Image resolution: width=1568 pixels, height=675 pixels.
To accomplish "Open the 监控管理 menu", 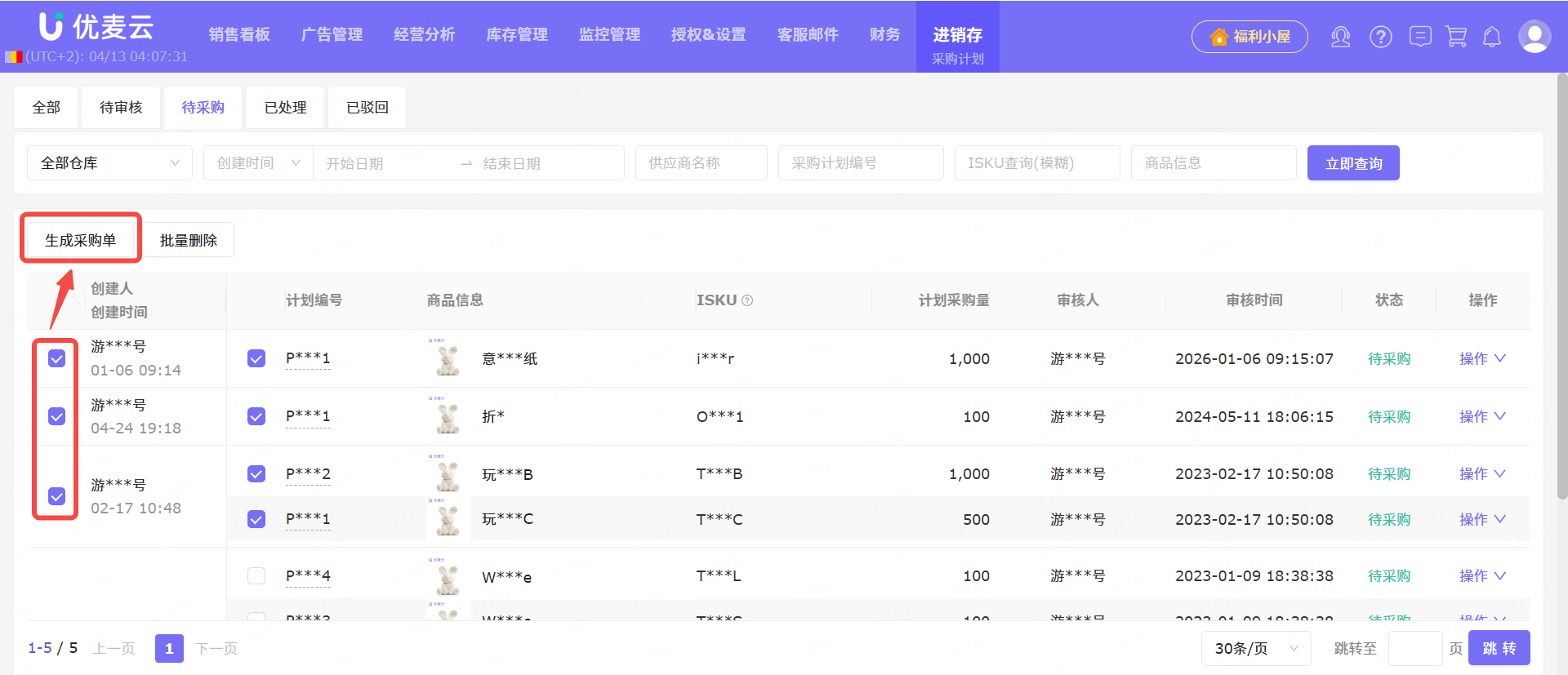I will [609, 34].
